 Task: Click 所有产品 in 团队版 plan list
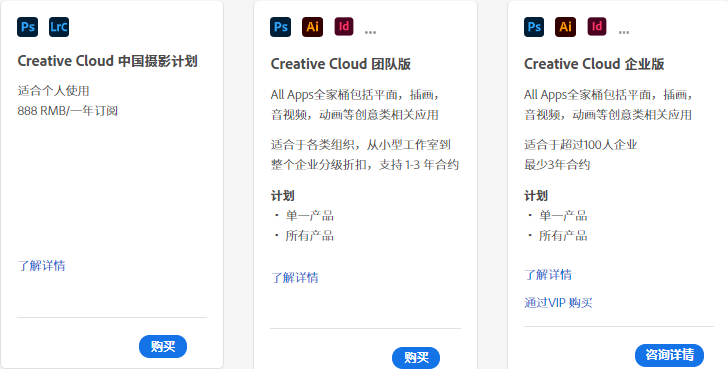(x=309, y=235)
